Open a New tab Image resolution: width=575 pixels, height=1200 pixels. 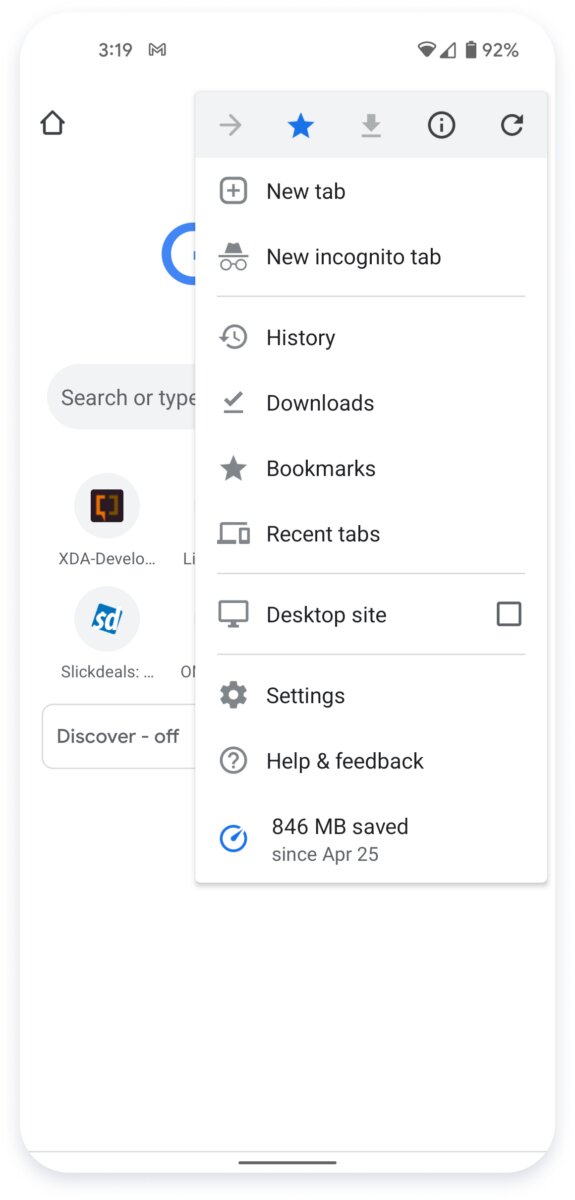click(x=371, y=191)
